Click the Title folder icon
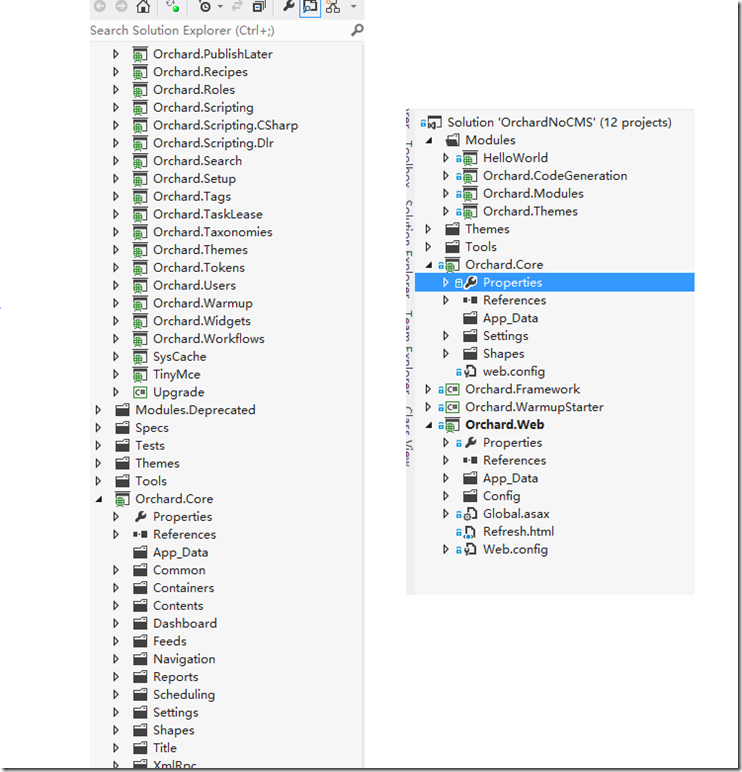 pos(140,748)
